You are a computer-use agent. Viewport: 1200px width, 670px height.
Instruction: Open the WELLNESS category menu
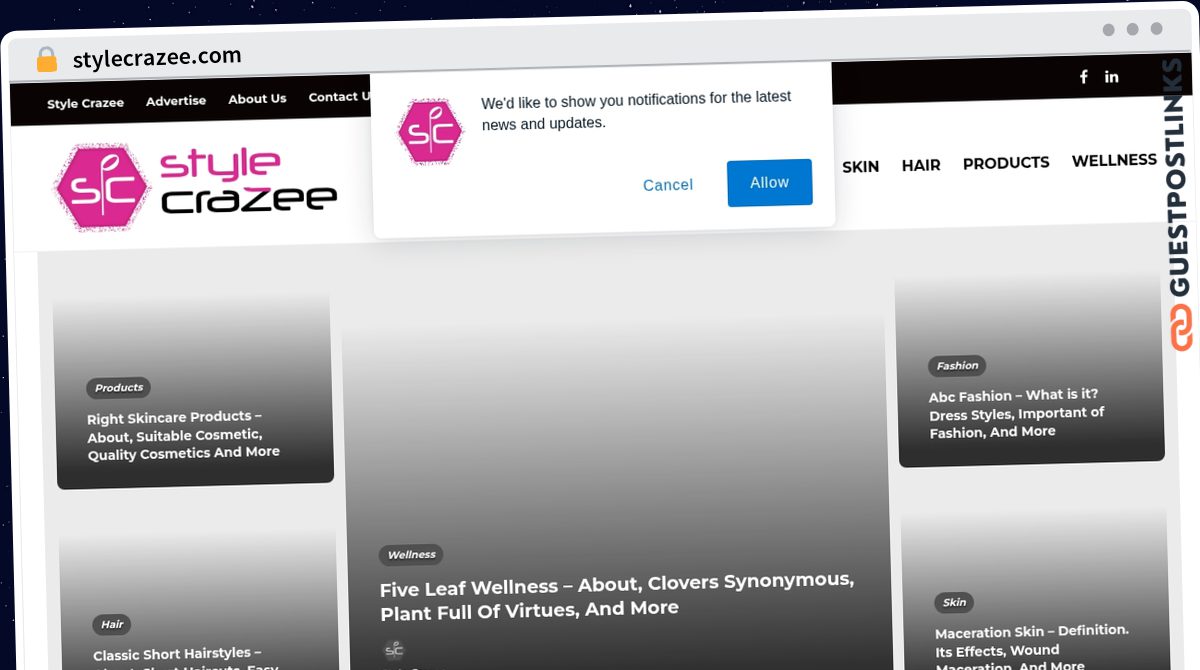(x=1114, y=160)
